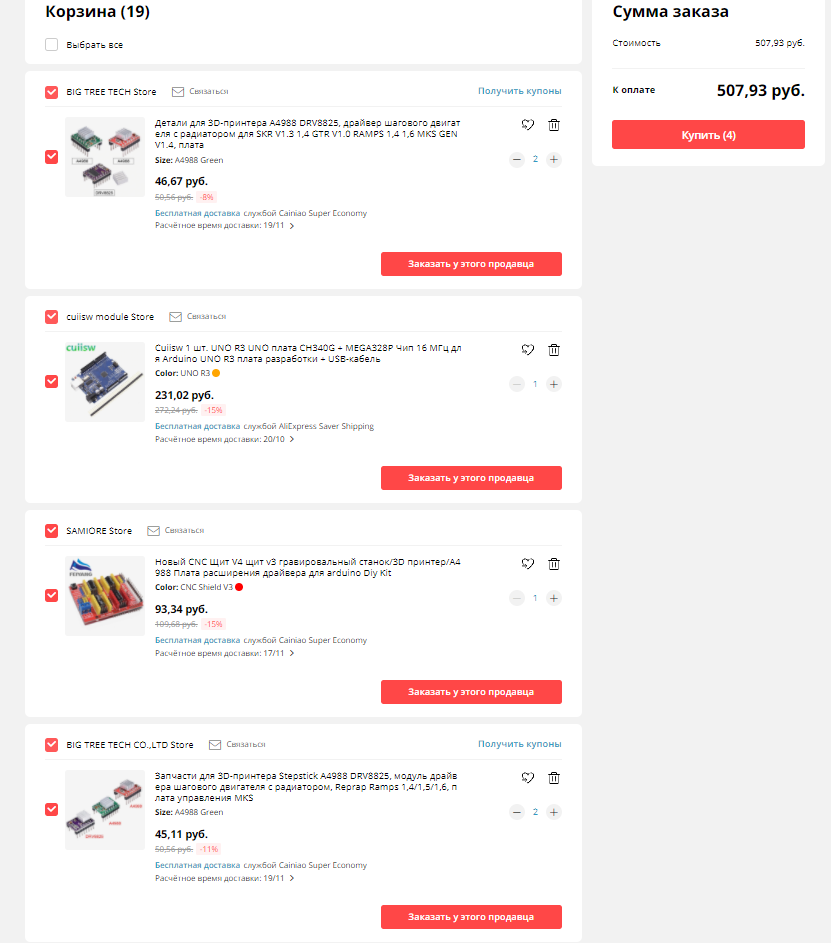Uncheck the Cuiisw UNO R3 product checkbox
The height and width of the screenshot is (943, 831).
tap(52, 381)
